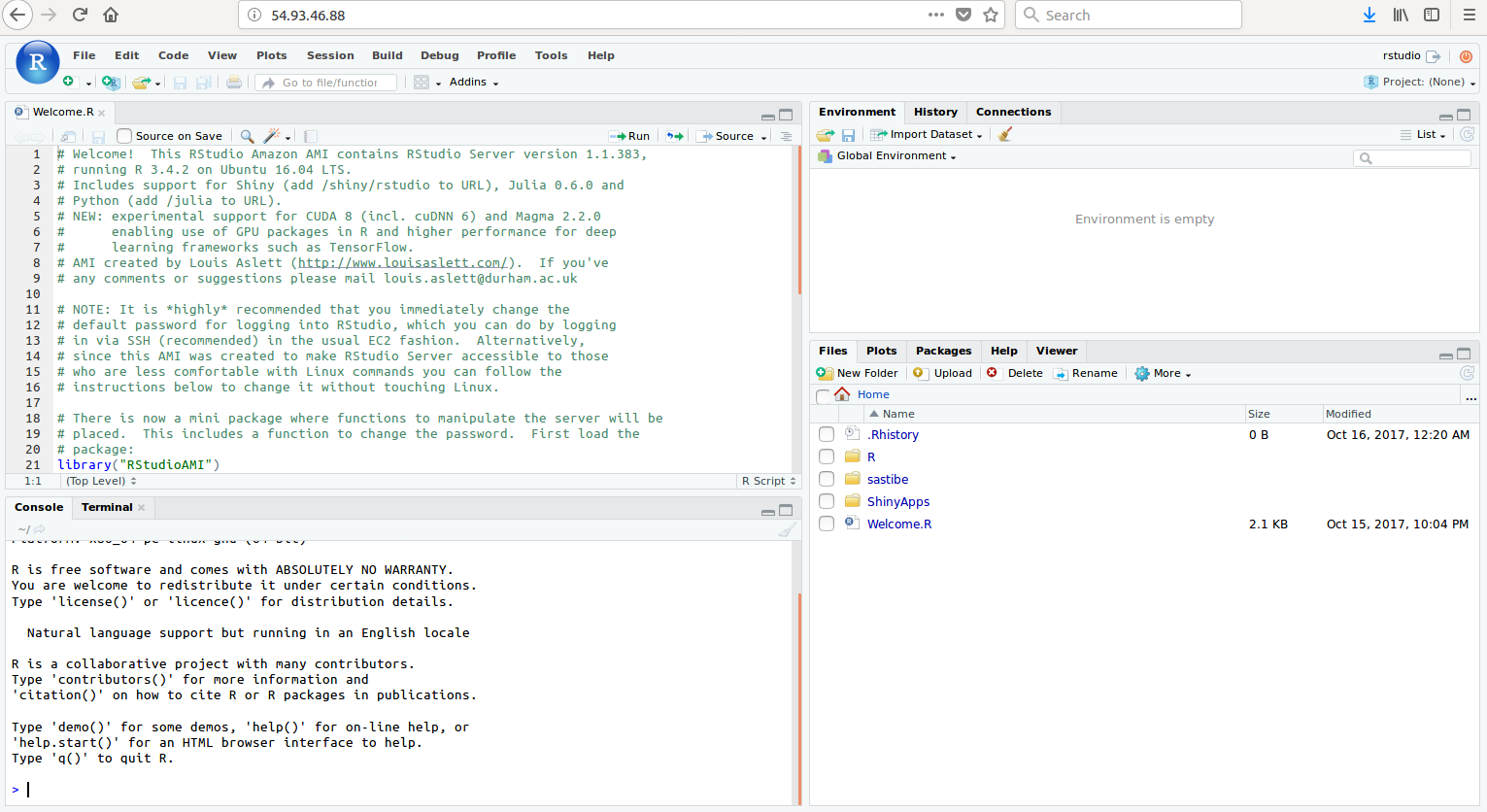Viewport: 1487px width, 812px height.
Task: Open the Tools menu
Action: 551,55
